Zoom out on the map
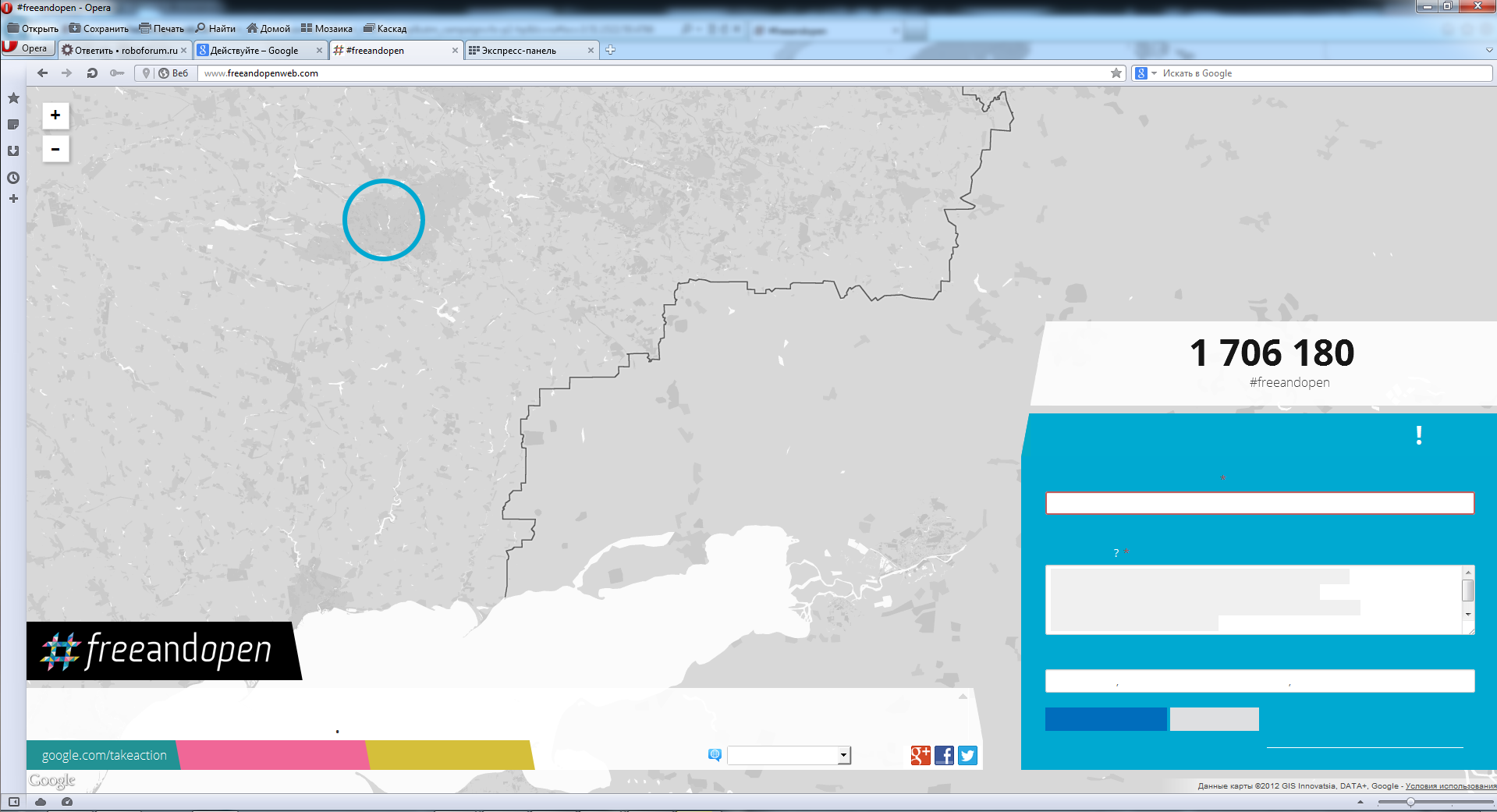The width and height of the screenshot is (1497, 812). 55,149
